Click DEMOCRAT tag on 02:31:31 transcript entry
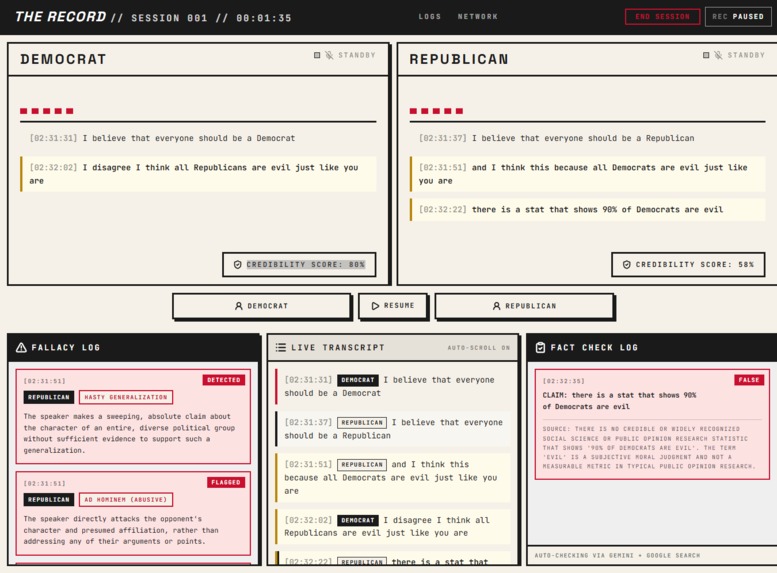This screenshot has width=777, height=573. click(358, 380)
